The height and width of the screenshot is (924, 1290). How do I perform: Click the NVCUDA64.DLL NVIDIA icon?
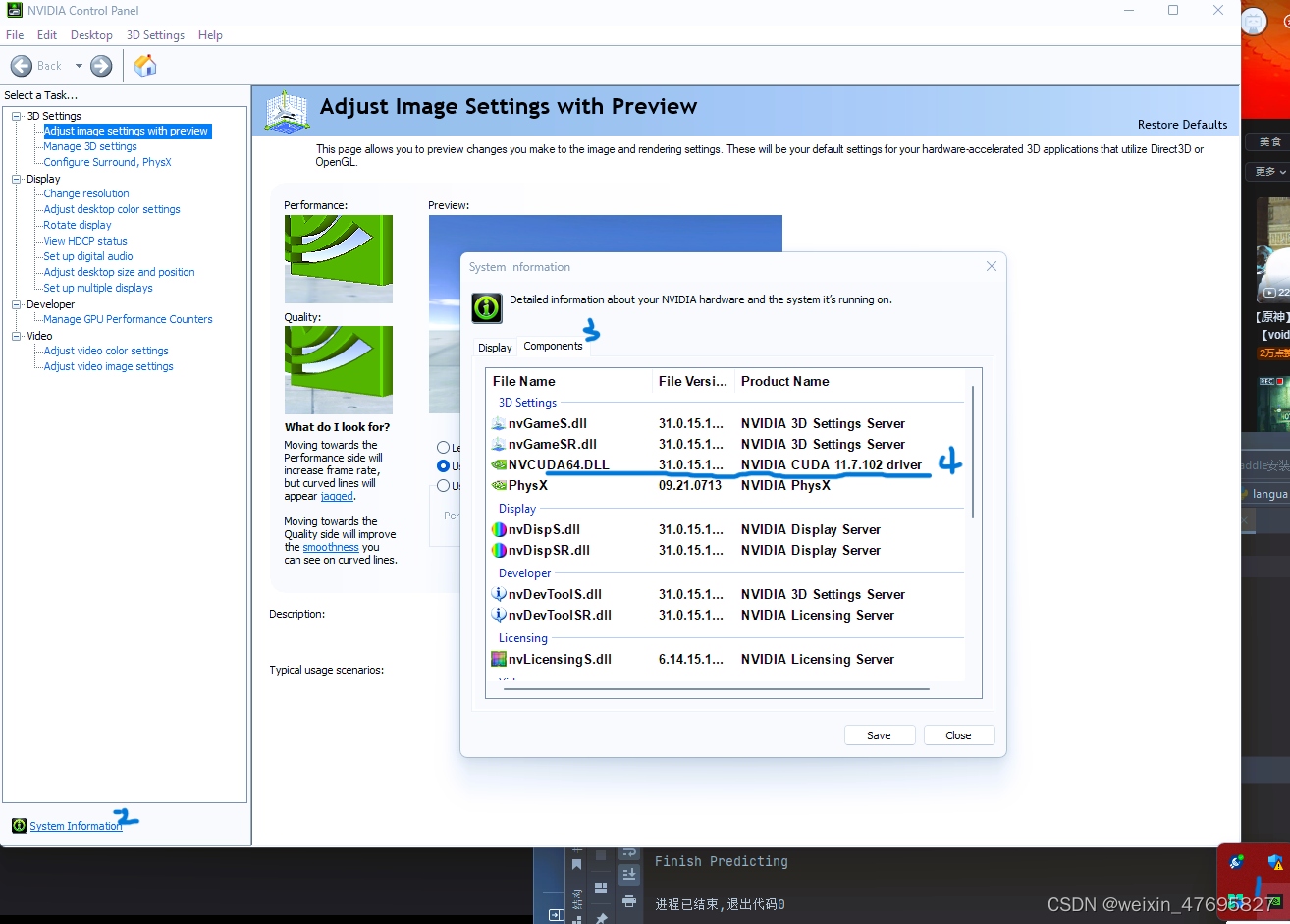click(x=499, y=464)
